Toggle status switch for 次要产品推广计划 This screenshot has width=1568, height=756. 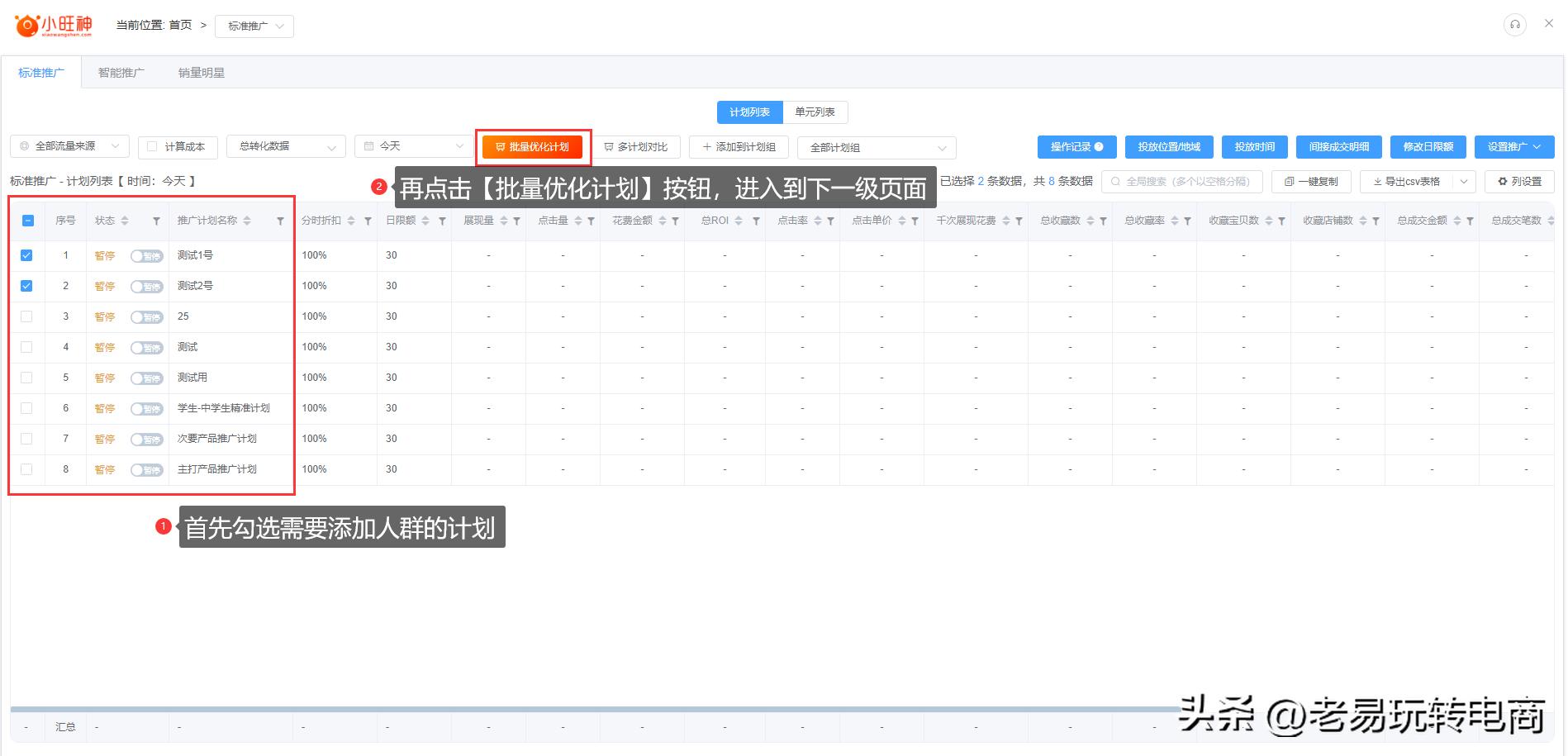pos(146,440)
